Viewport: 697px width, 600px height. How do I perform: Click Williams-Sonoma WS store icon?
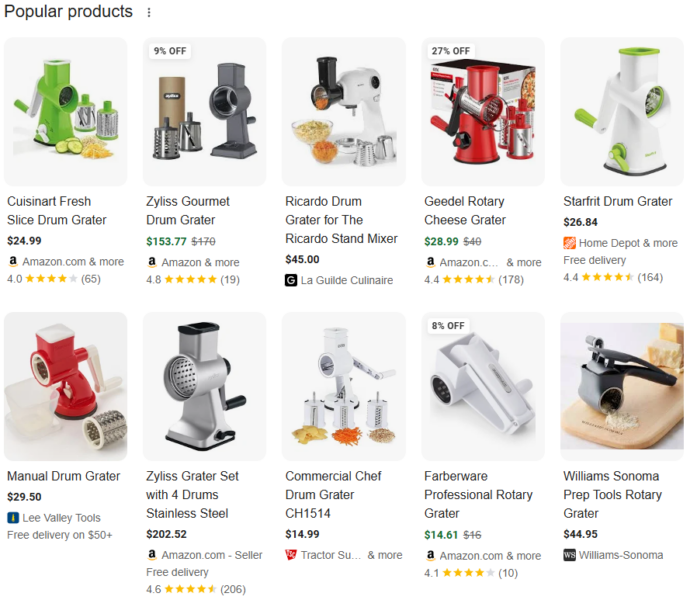(569, 555)
